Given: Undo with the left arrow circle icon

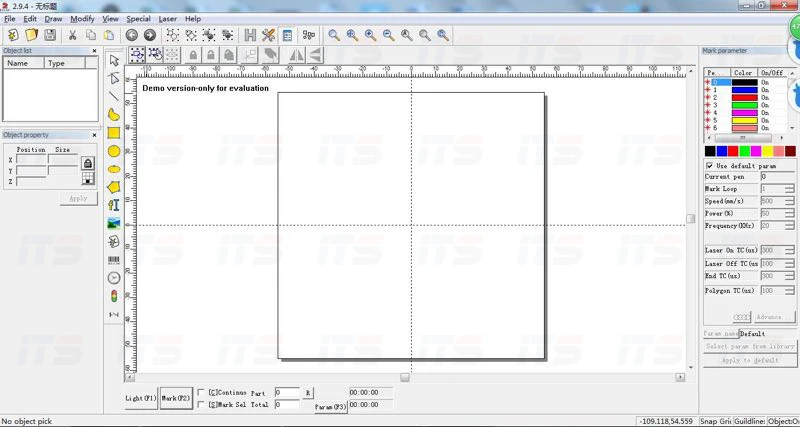Looking at the screenshot, I should (132, 35).
